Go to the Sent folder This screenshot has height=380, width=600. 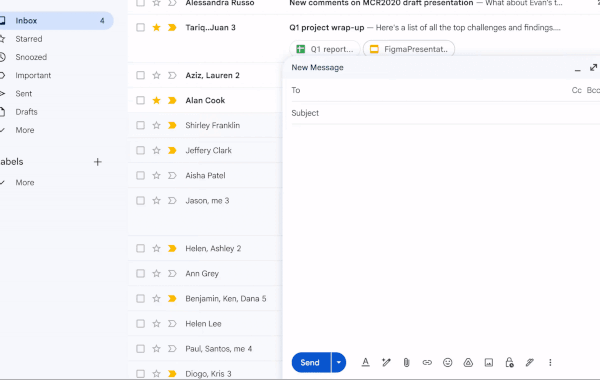24,93
